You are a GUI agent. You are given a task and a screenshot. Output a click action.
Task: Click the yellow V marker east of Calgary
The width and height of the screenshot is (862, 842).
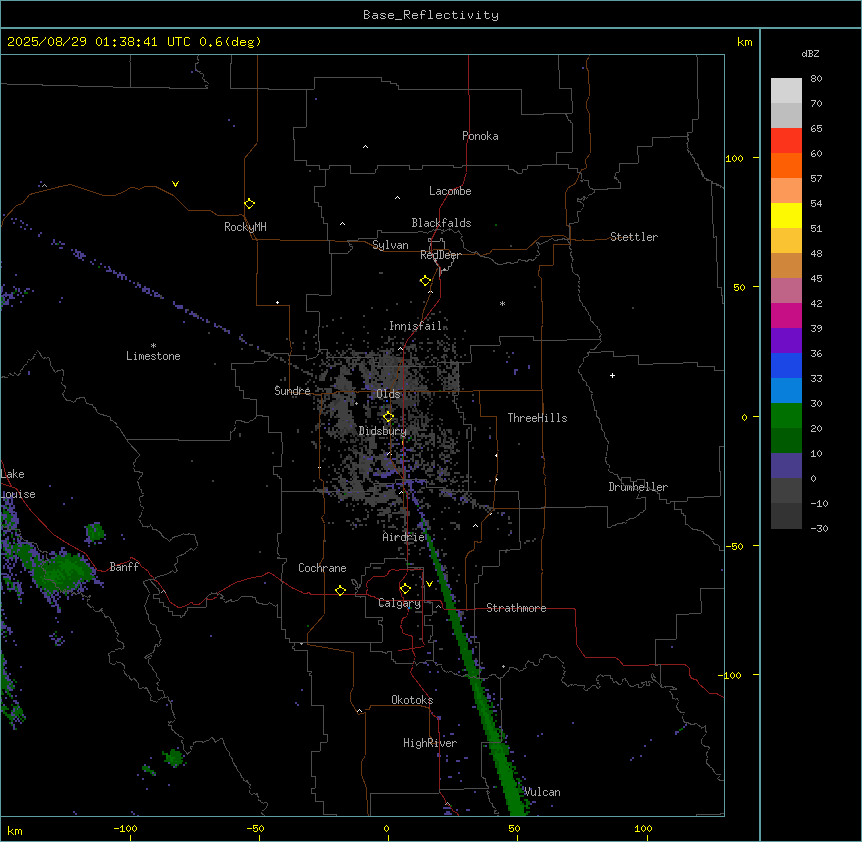pos(429,584)
